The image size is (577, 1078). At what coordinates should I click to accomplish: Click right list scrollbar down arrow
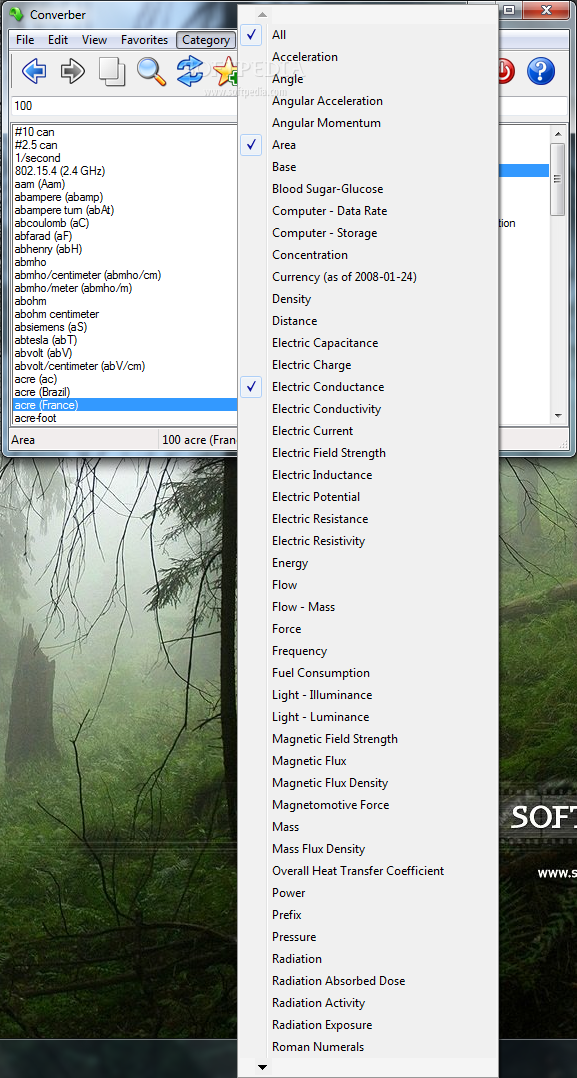coord(558,417)
